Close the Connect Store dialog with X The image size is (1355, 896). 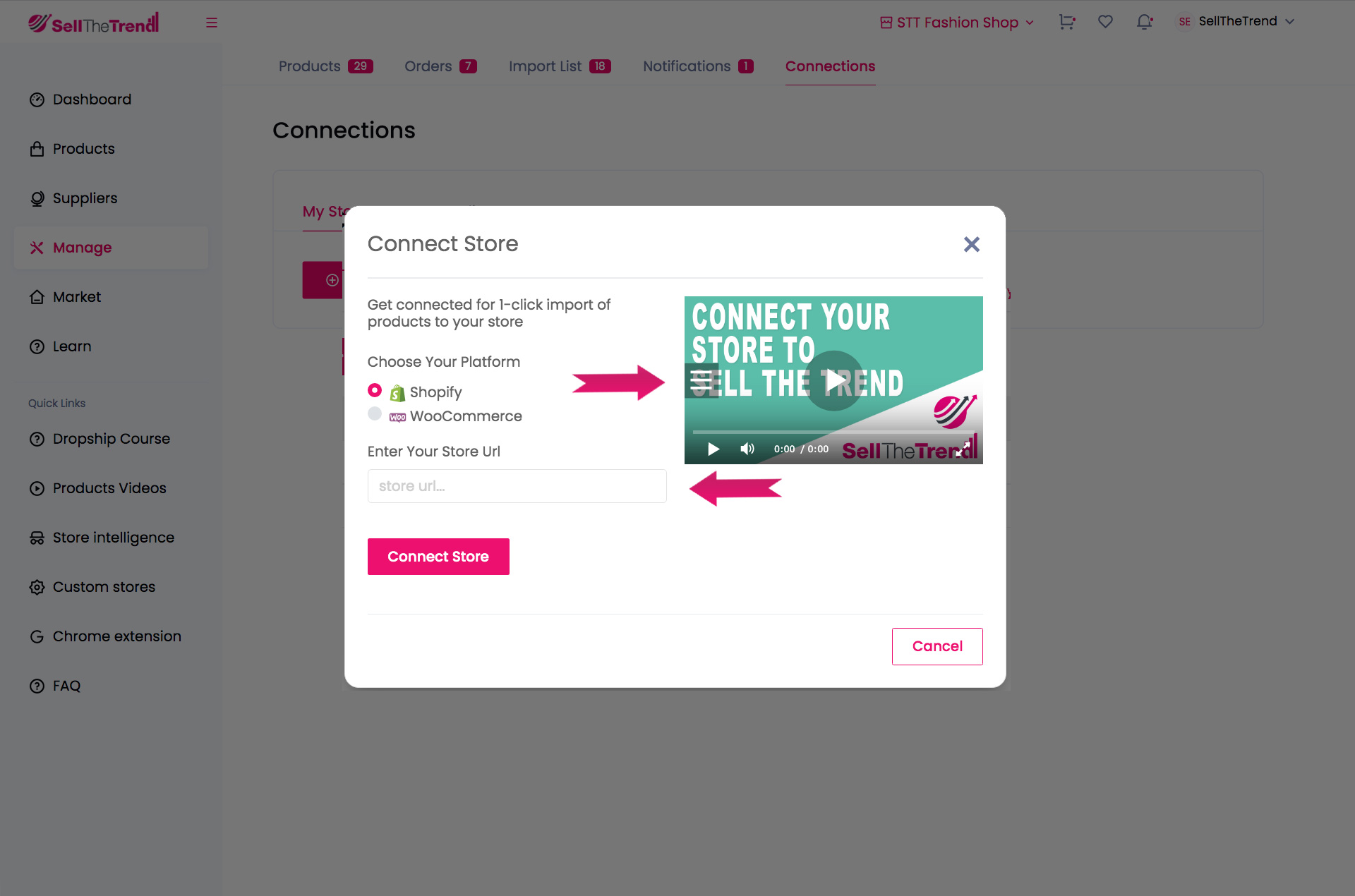pyautogui.click(x=972, y=244)
